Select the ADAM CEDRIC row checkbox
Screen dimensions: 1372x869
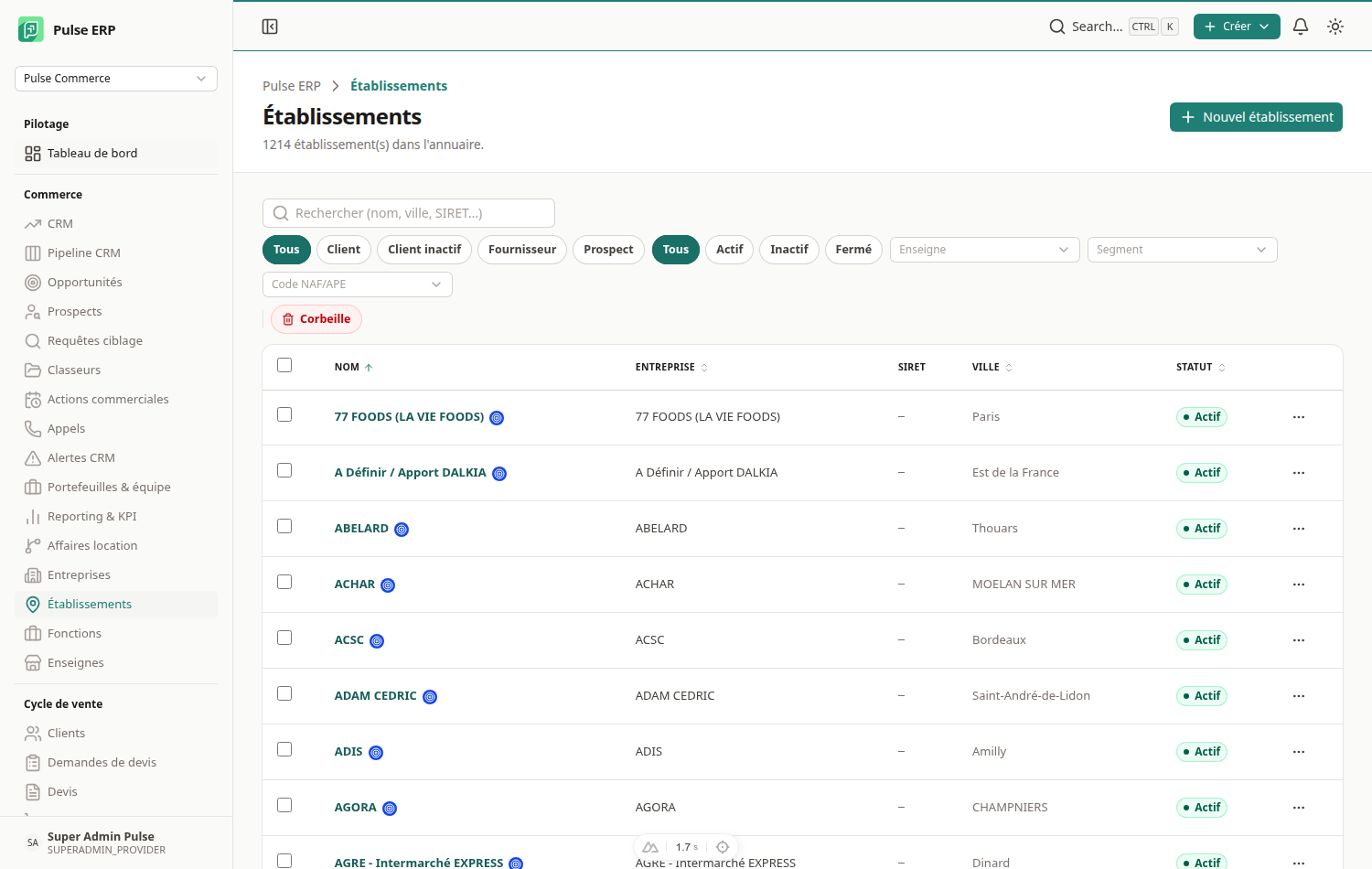point(284,693)
